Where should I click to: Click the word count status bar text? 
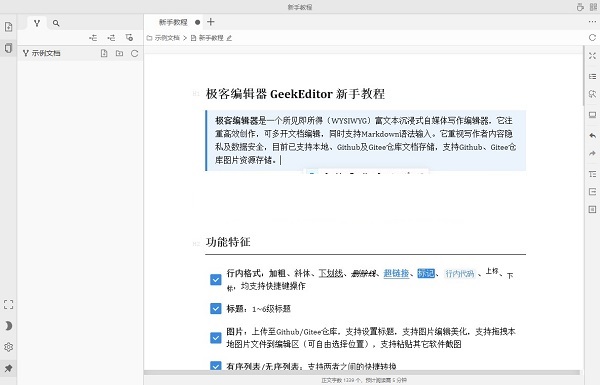point(364,380)
